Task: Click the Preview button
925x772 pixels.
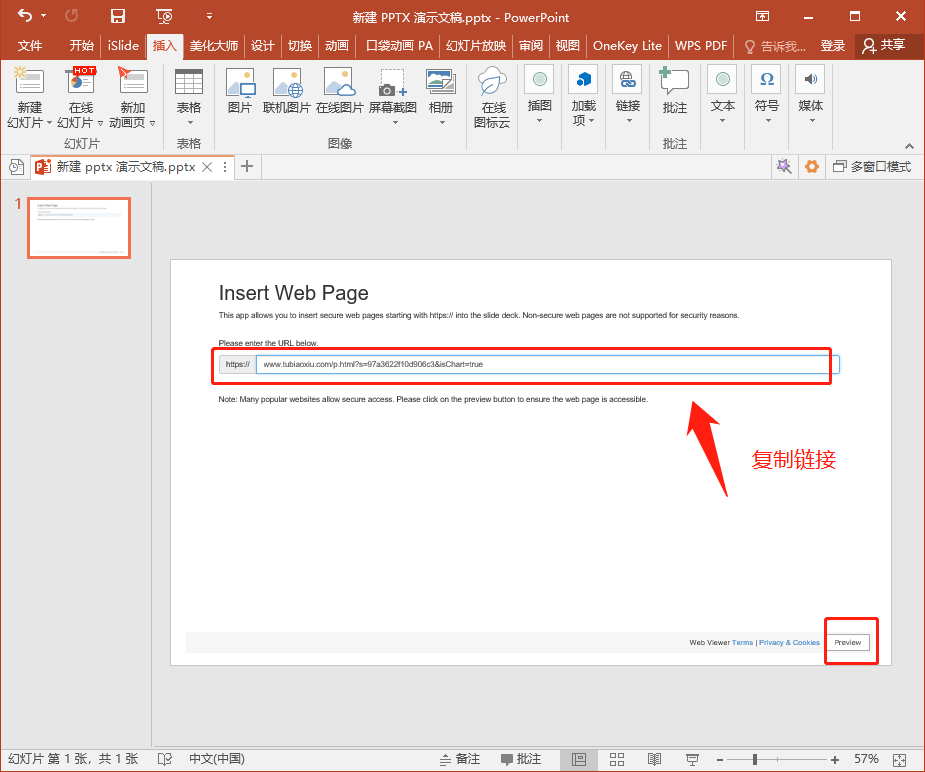Action: point(848,642)
